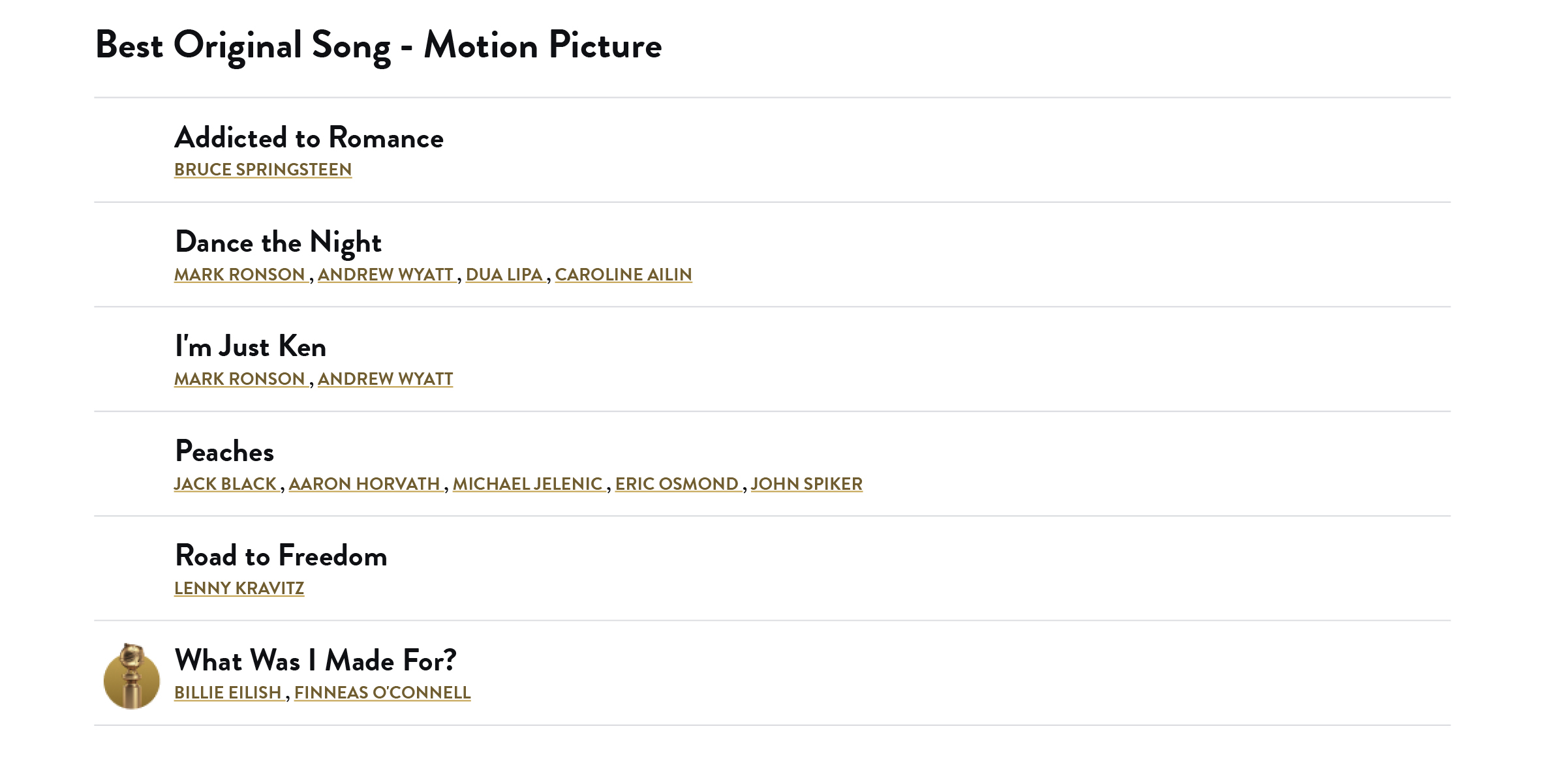This screenshot has height=780, width=1568.
Task: Open Andrew Wyatt link under Dance the Night
Action: [x=386, y=275]
